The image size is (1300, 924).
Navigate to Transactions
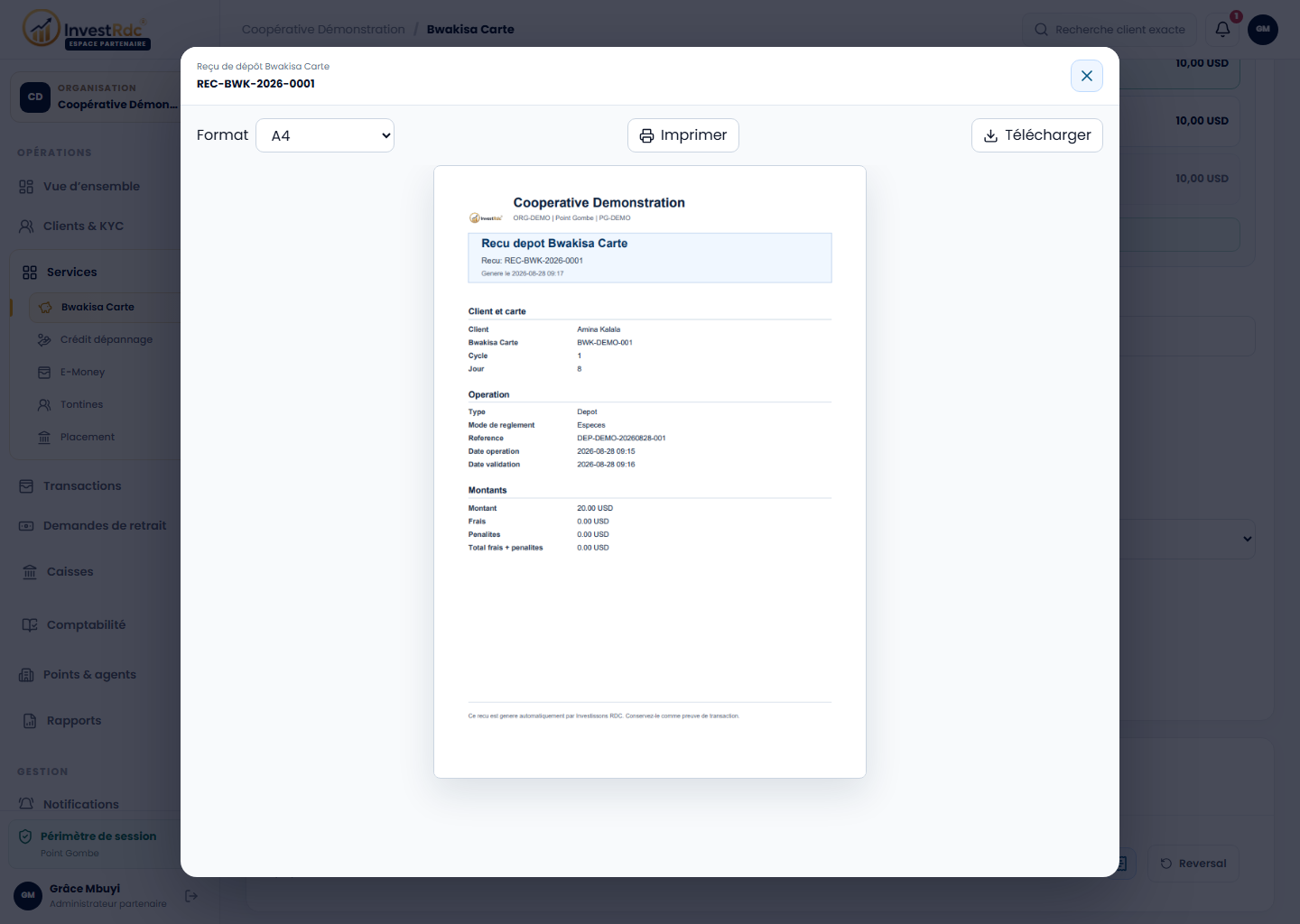point(81,486)
